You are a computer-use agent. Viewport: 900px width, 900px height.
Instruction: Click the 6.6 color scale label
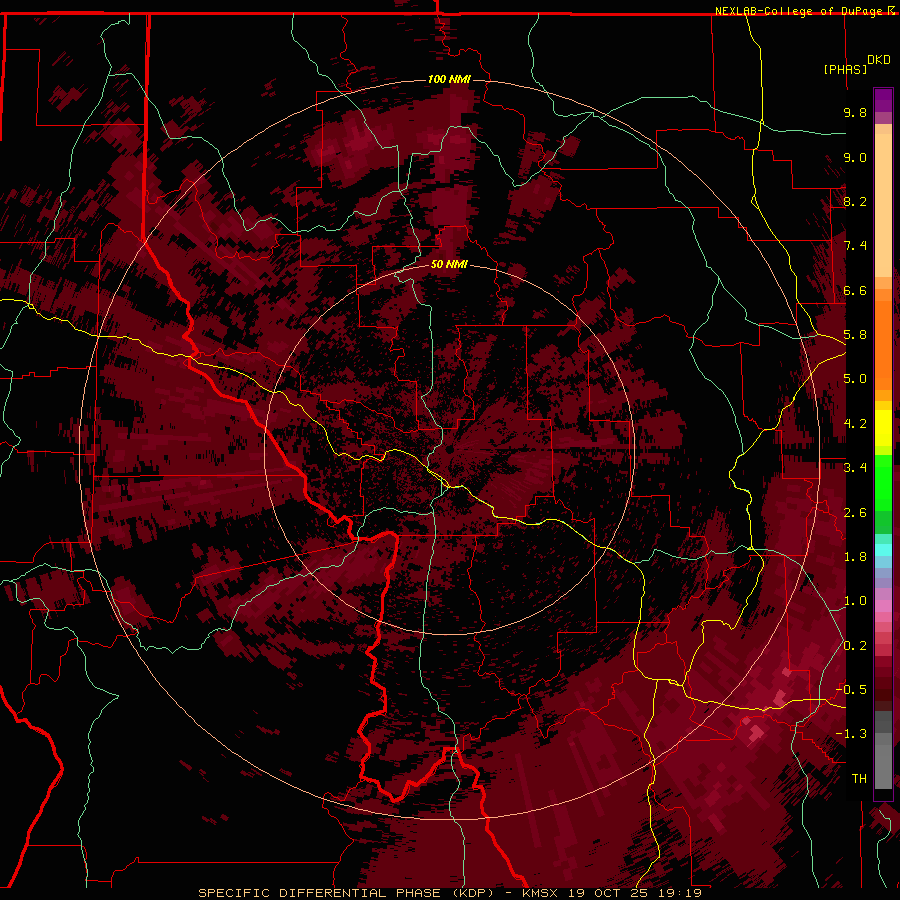coord(855,290)
